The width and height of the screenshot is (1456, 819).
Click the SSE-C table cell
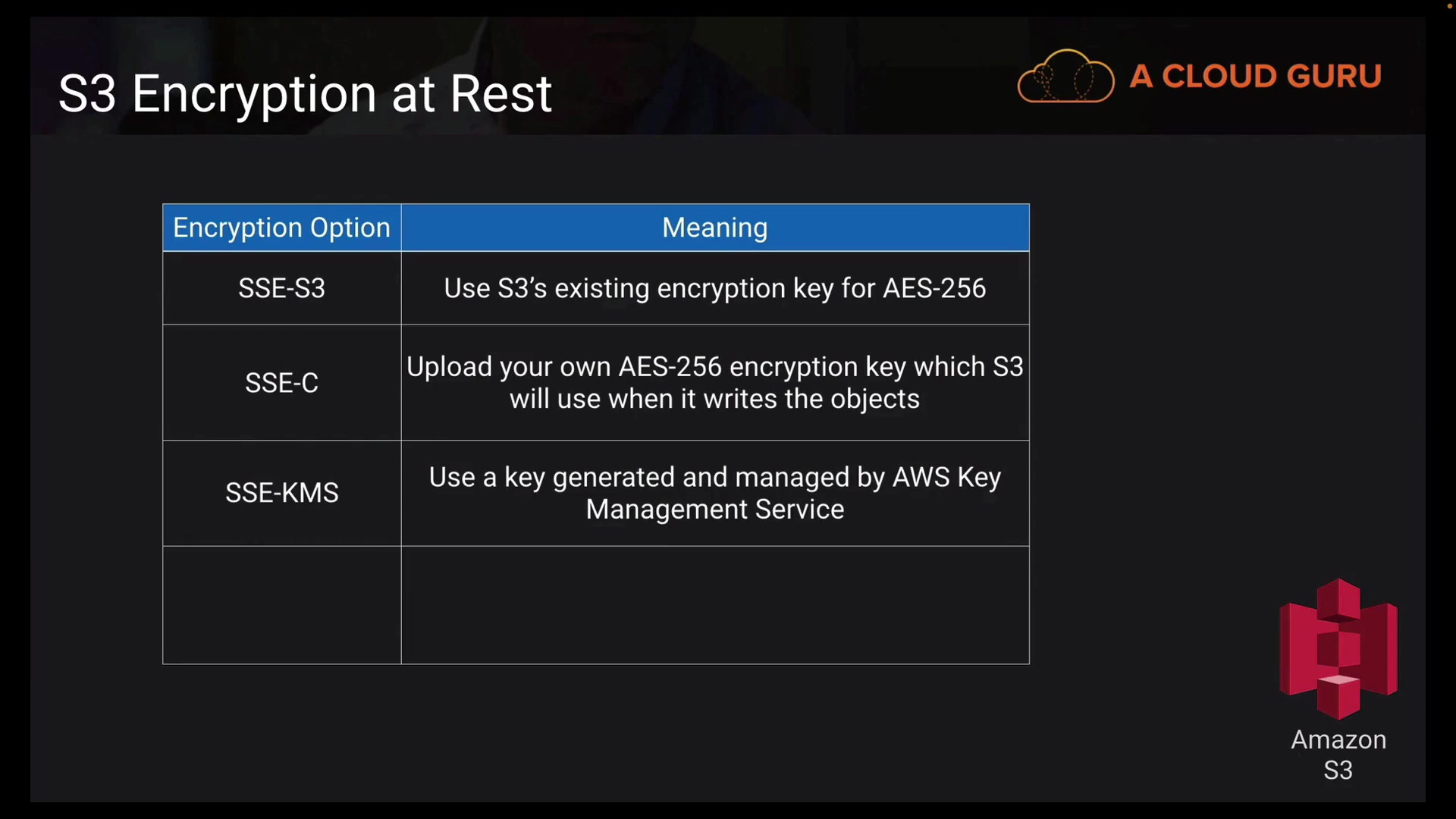281,383
